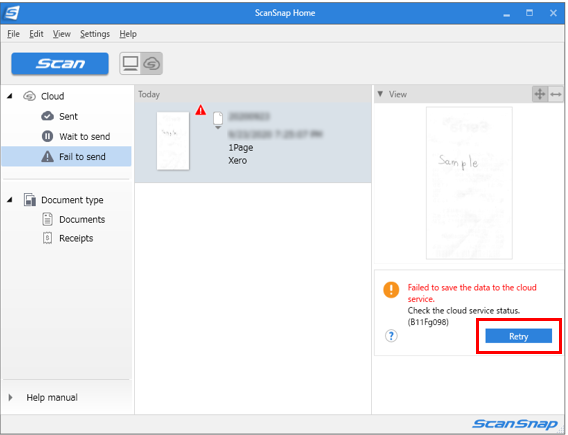The width and height of the screenshot is (568, 435).
Task: Collapse the Cloud tree node
Action: tap(10, 96)
